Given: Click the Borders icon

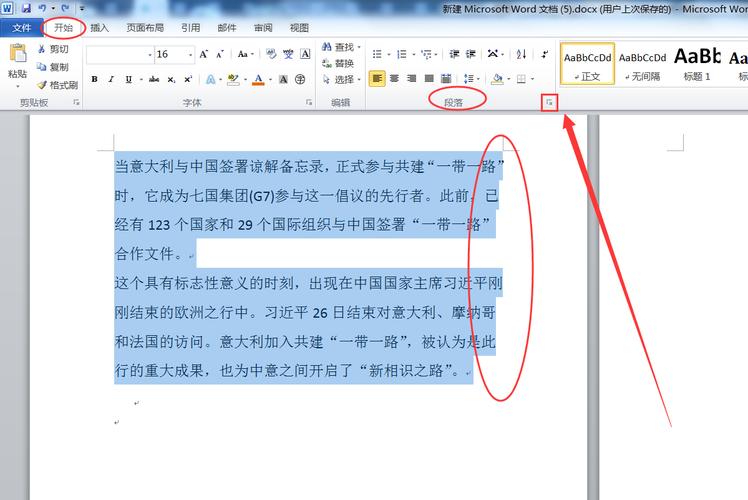Looking at the screenshot, I should coord(521,78).
